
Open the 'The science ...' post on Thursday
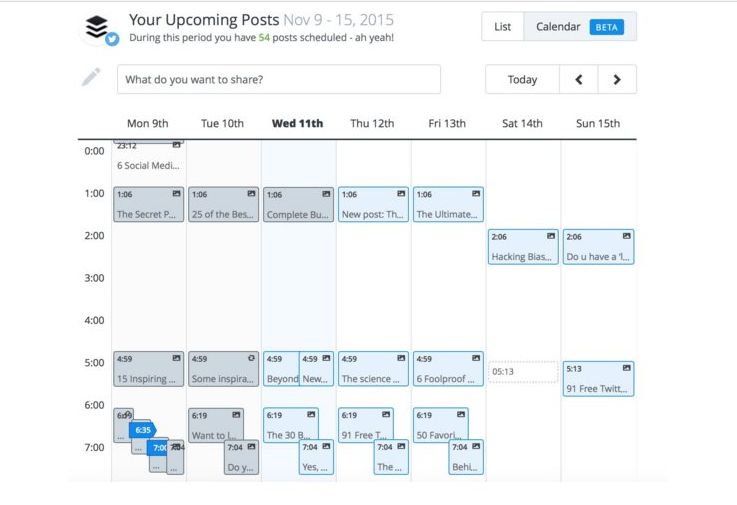tap(373, 369)
